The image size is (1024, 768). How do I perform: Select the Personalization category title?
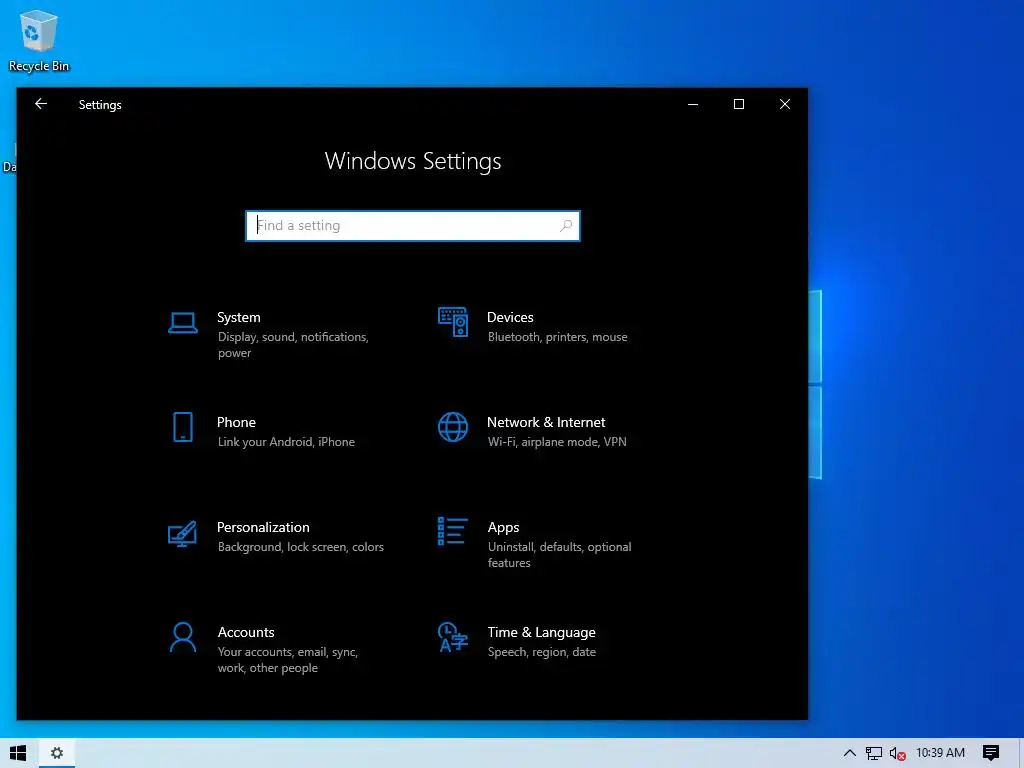tap(263, 527)
